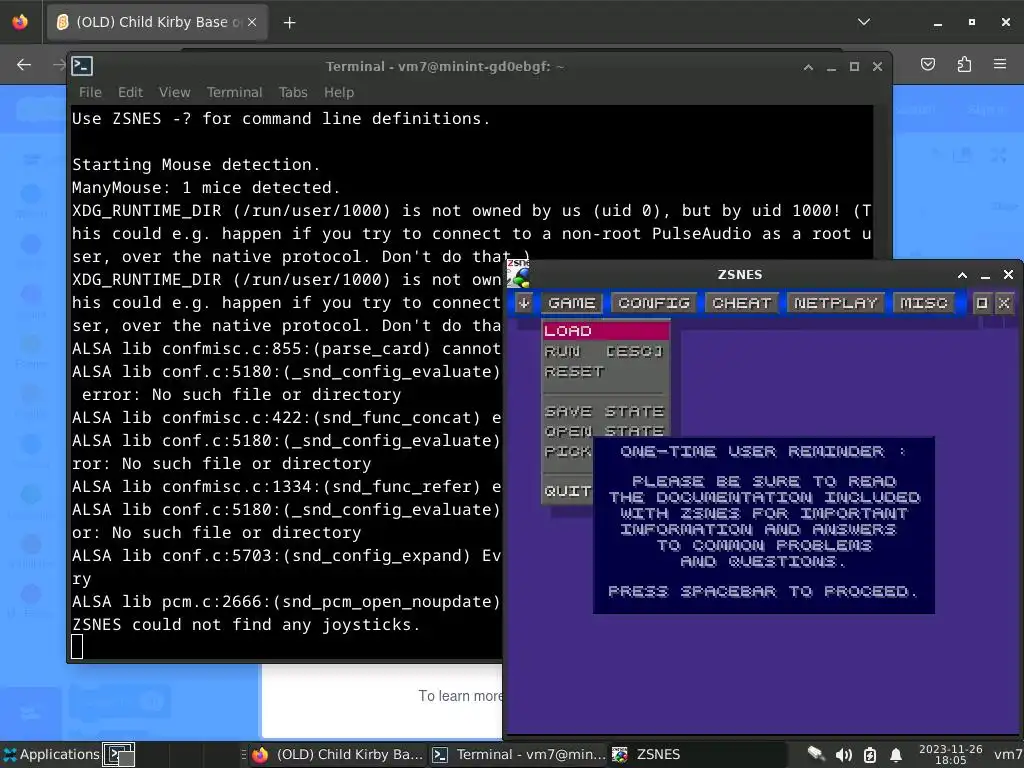Open the Terminal Help menu
This screenshot has height=768, width=1024.
tap(339, 92)
